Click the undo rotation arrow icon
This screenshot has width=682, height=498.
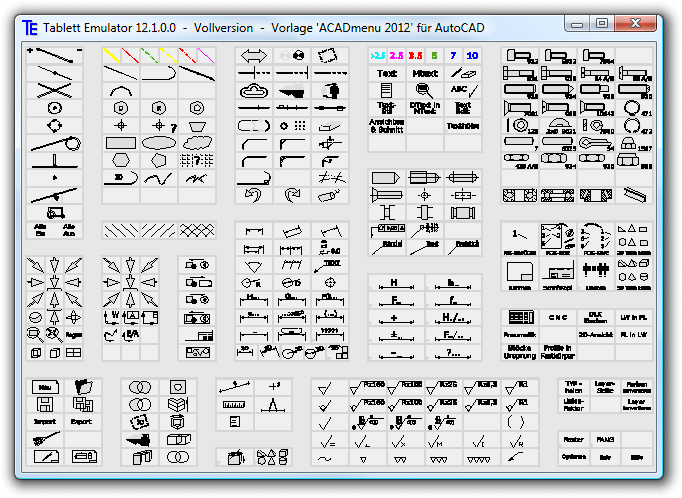click(254, 195)
